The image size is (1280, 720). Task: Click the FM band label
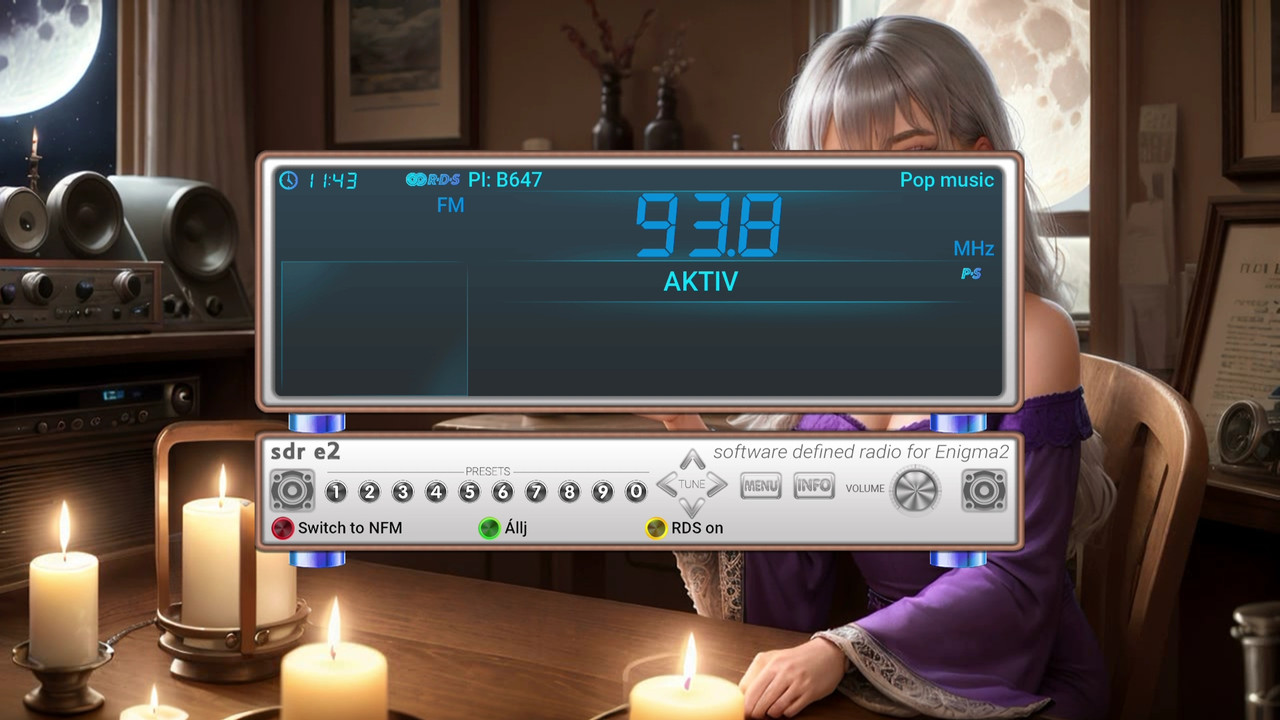coord(451,205)
